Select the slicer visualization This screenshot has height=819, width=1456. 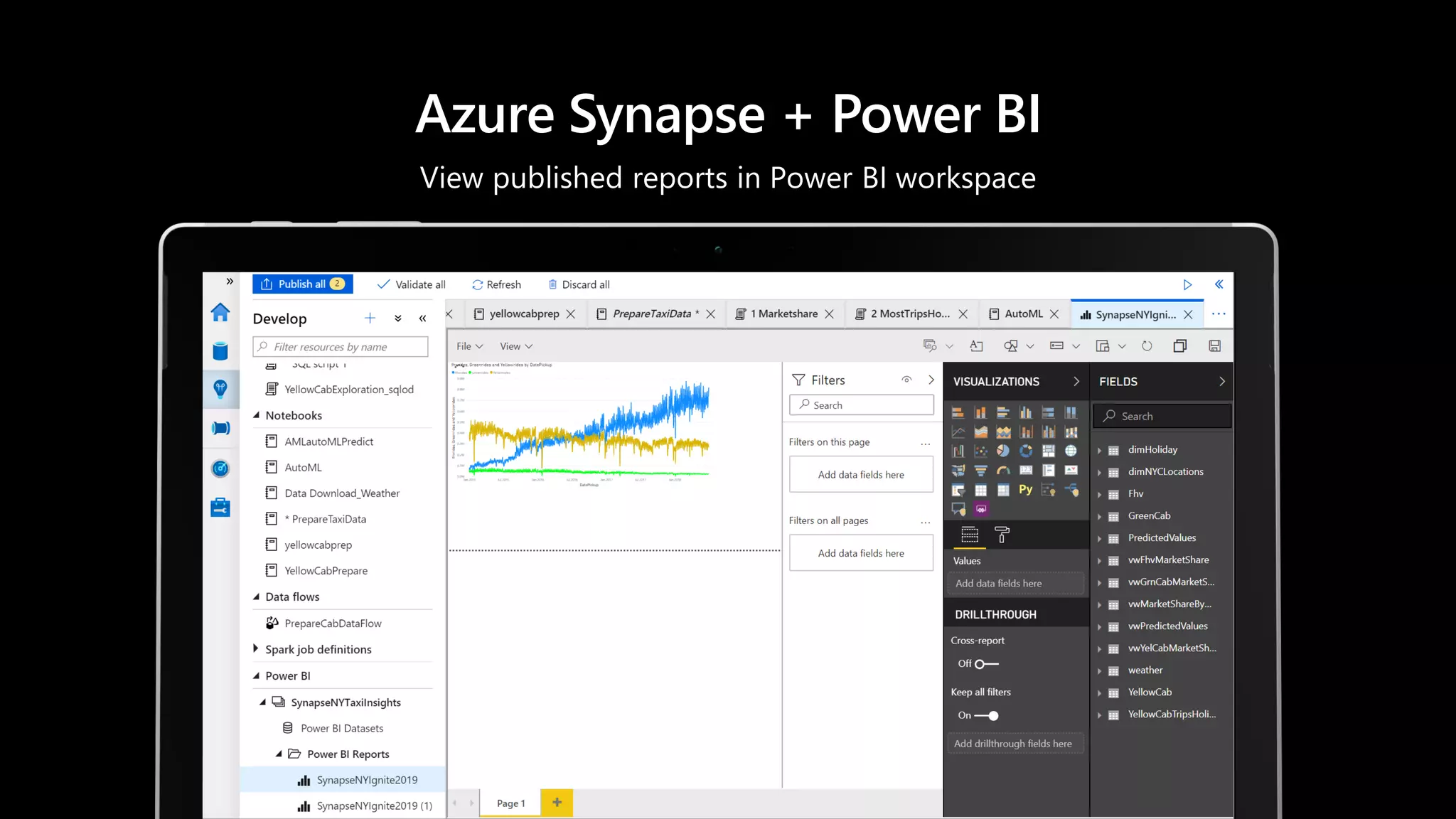coord(958,489)
